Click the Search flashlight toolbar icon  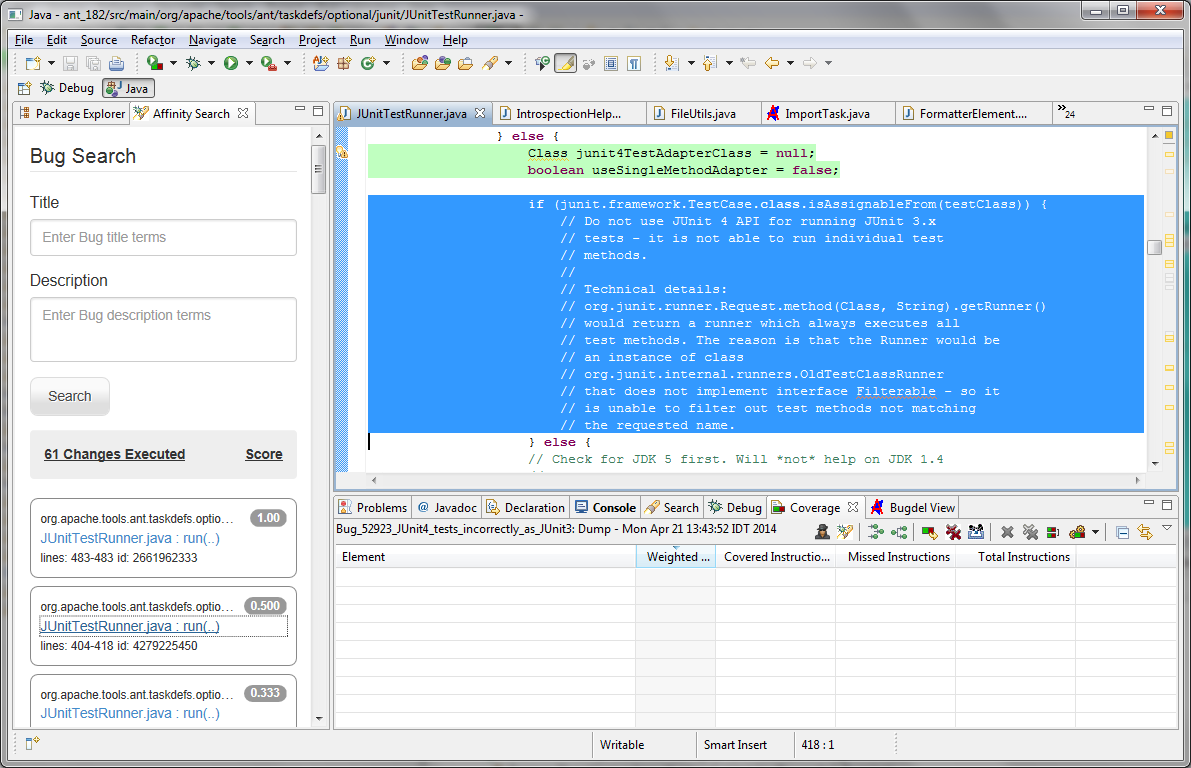490,63
